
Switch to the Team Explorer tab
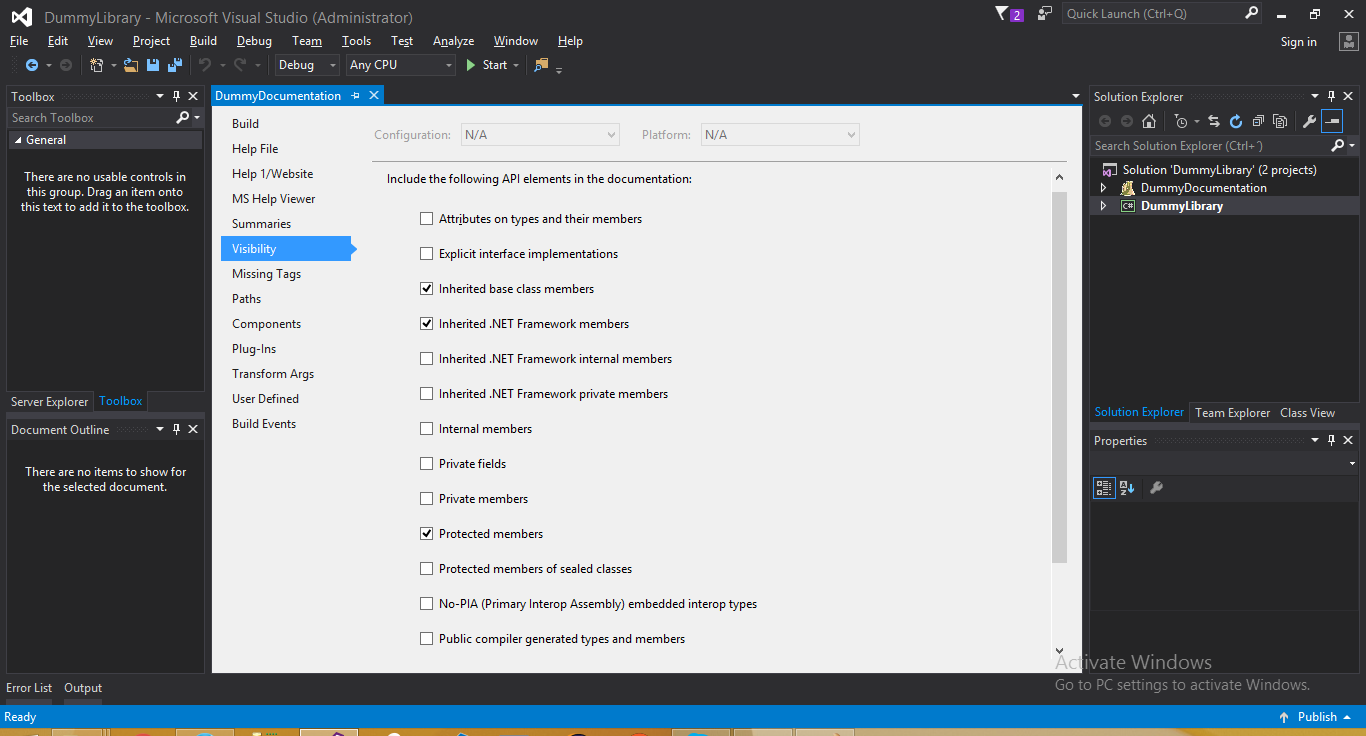(x=1232, y=413)
